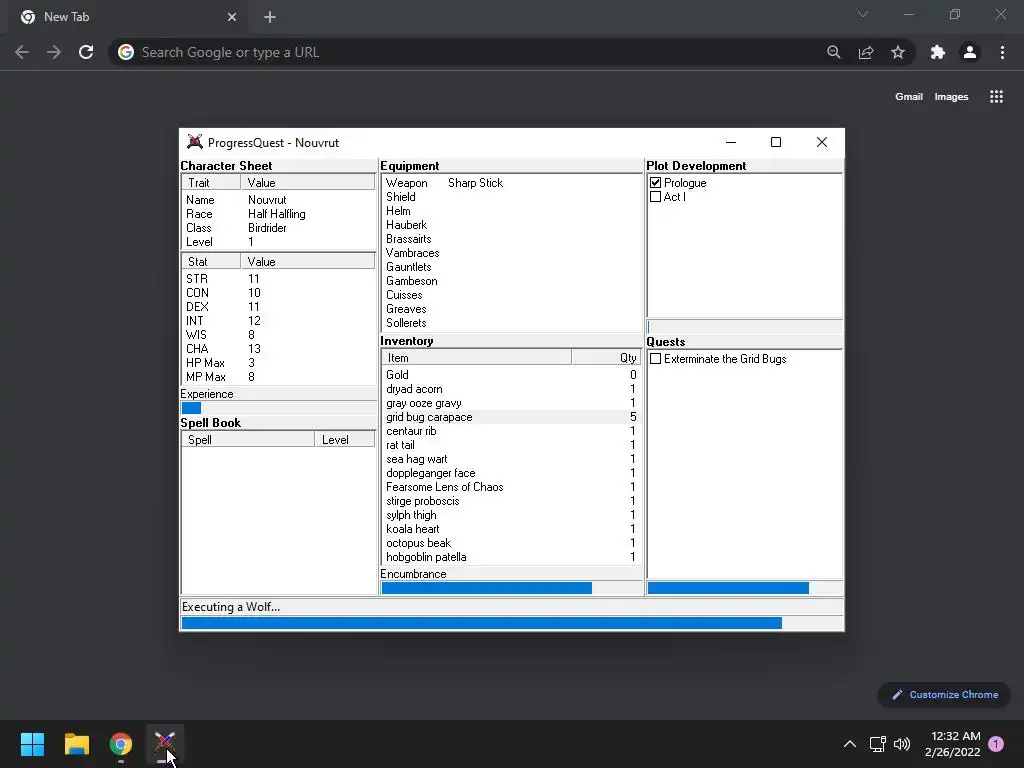Click the Customize Chrome button

(944, 694)
